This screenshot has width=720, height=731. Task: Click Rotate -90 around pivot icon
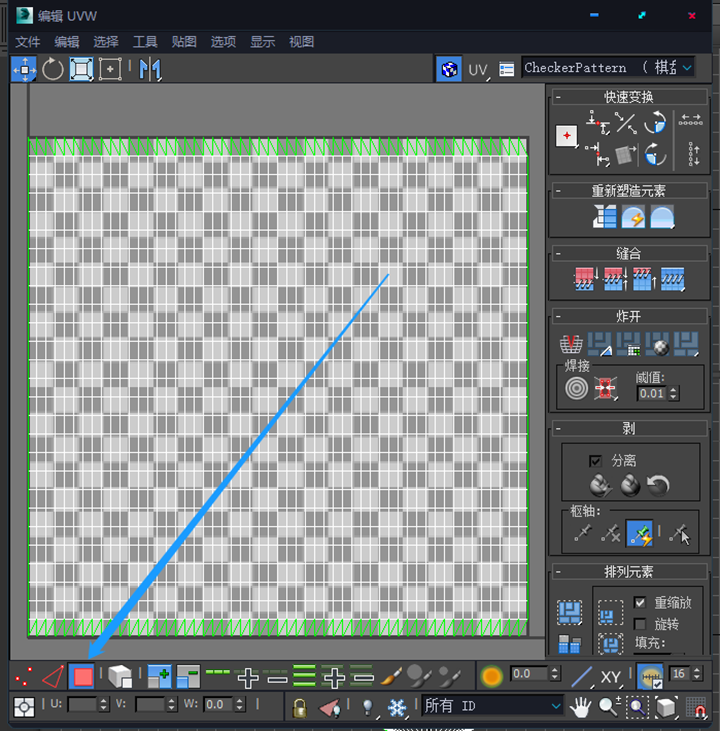tap(655, 154)
